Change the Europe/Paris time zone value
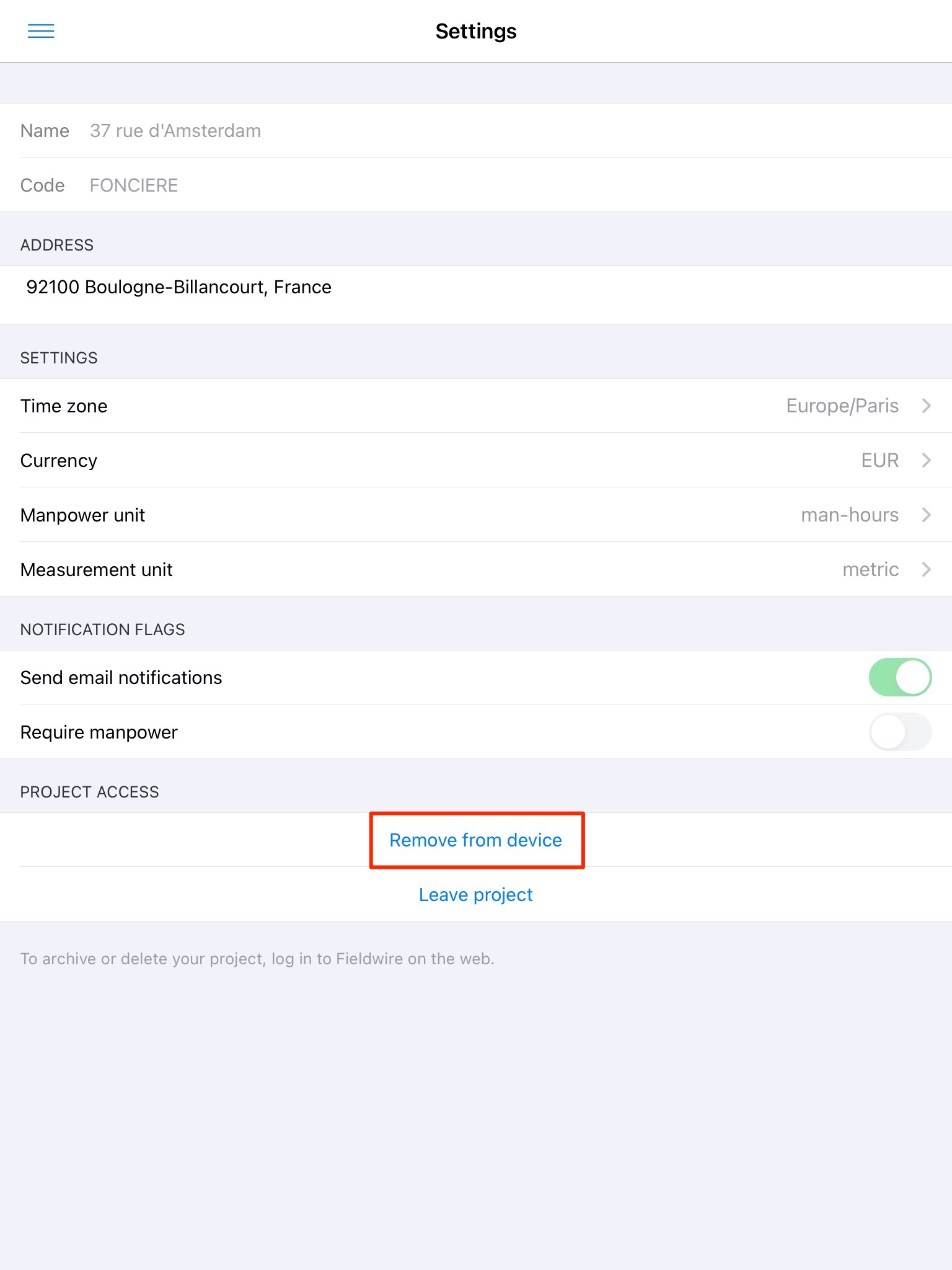The height and width of the screenshot is (1270, 952). pyautogui.click(x=842, y=406)
